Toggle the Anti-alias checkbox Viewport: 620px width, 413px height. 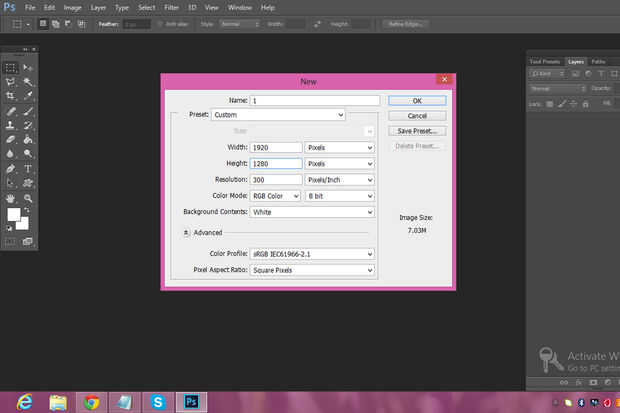tap(161, 22)
